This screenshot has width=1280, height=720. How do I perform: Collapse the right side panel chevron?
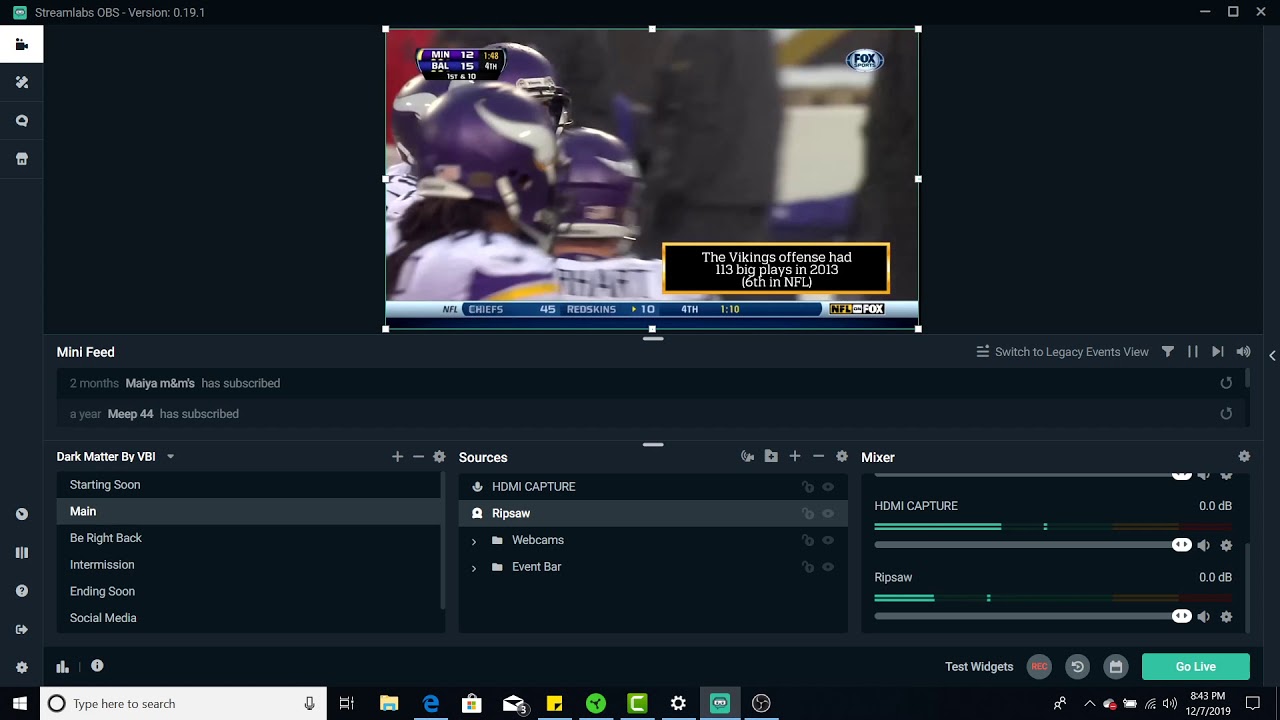[x=1272, y=355]
